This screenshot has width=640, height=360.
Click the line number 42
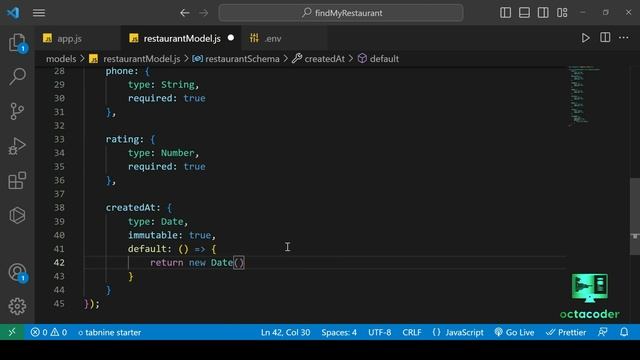[59, 262]
